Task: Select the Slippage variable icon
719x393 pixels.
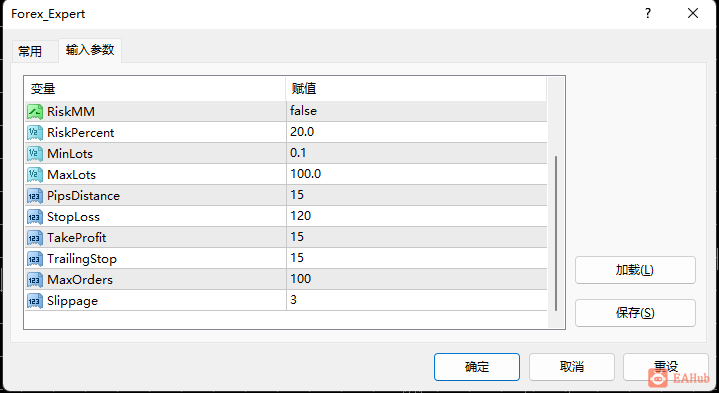Action: click(35, 301)
